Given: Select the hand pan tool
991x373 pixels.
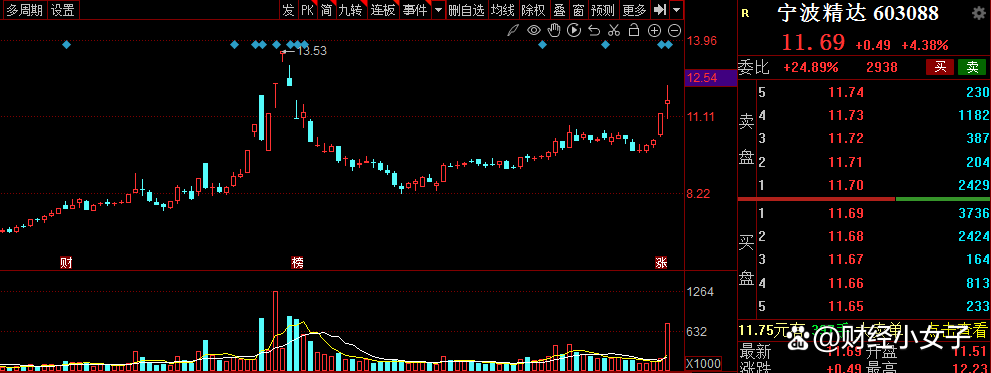Looking at the screenshot, I should click(x=554, y=30).
